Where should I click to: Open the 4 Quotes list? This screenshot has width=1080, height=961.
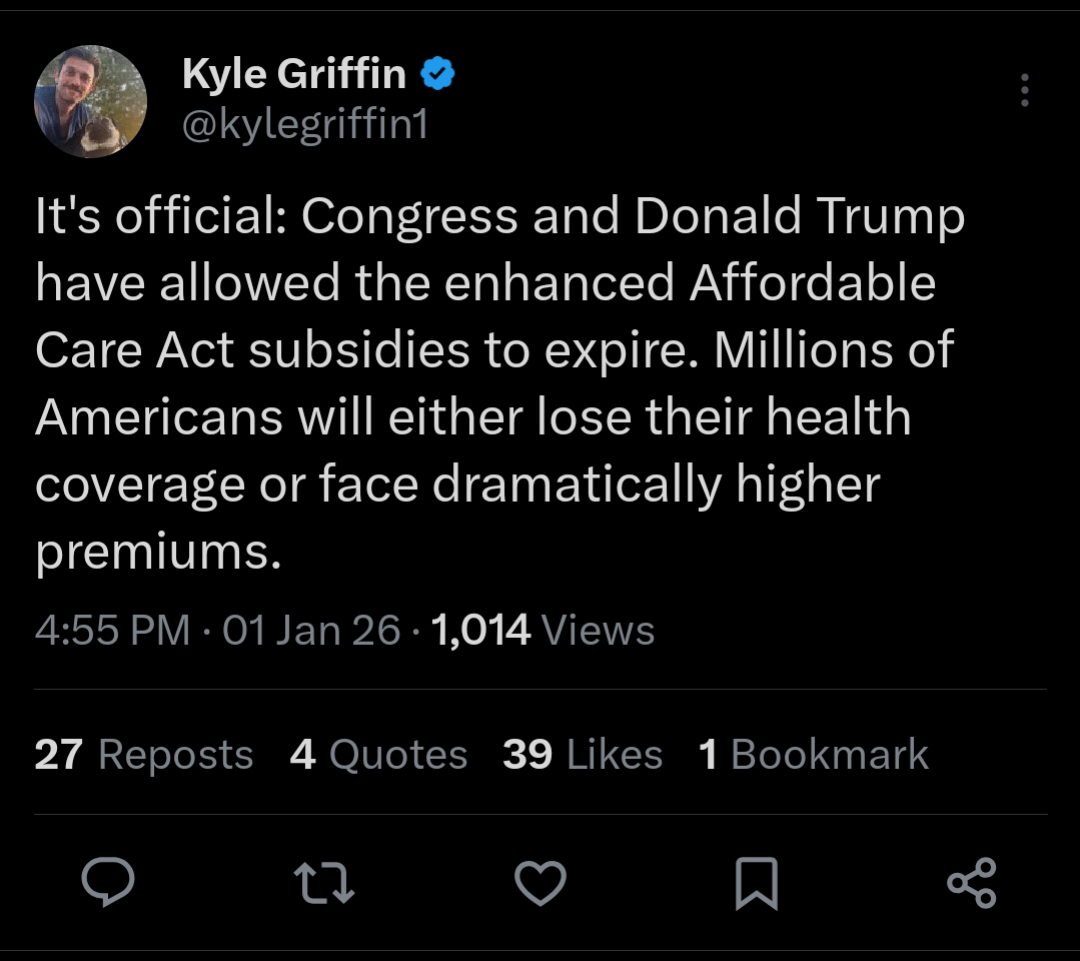(378, 754)
